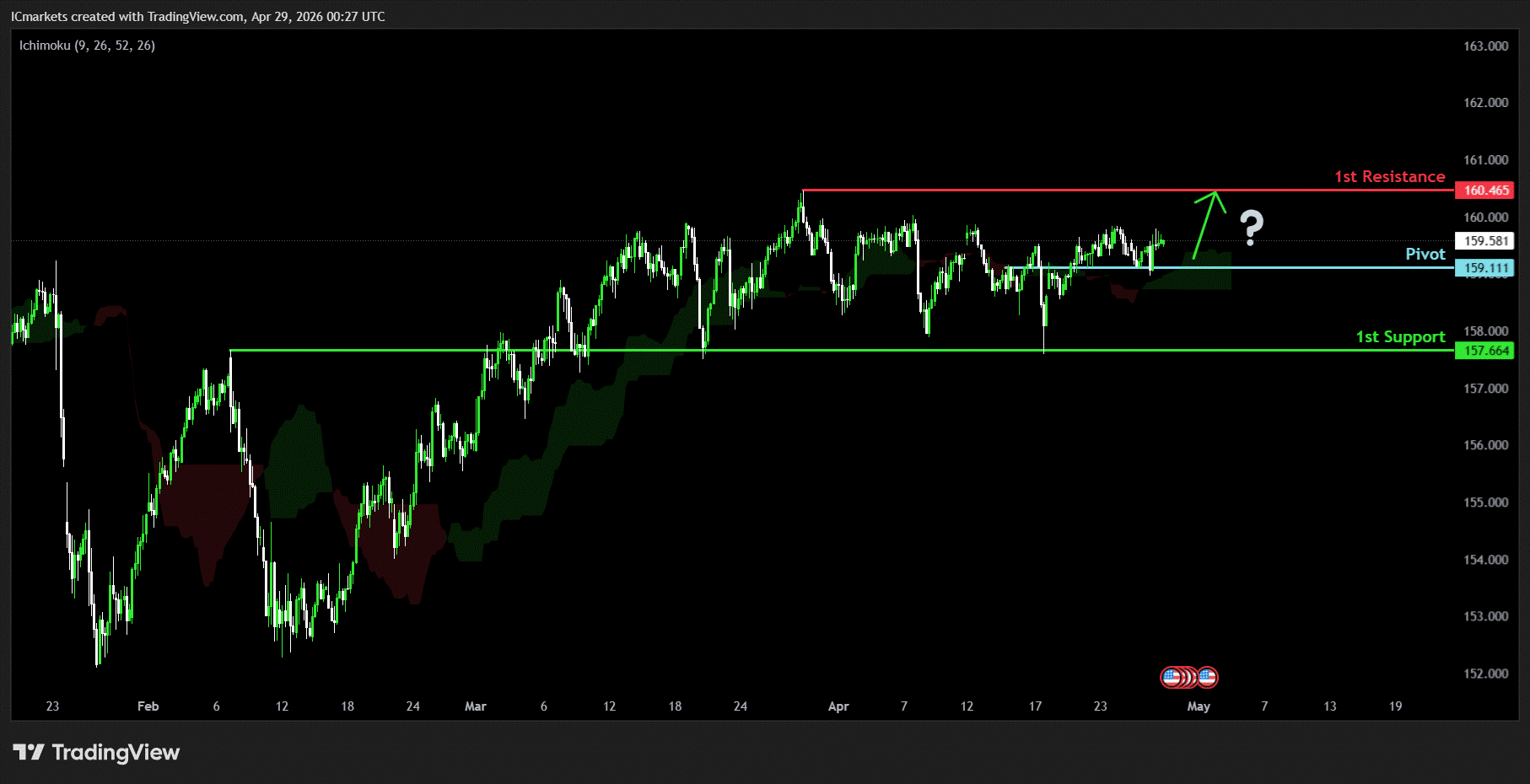Click the TradingView wordmark text
Viewport: 1530px width, 784px height.
[116, 752]
